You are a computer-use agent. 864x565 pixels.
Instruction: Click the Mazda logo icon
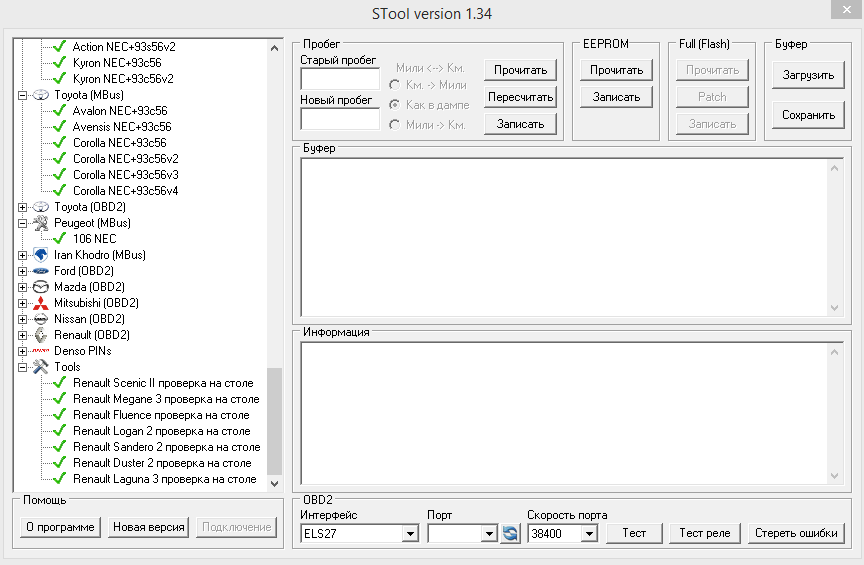point(41,287)
